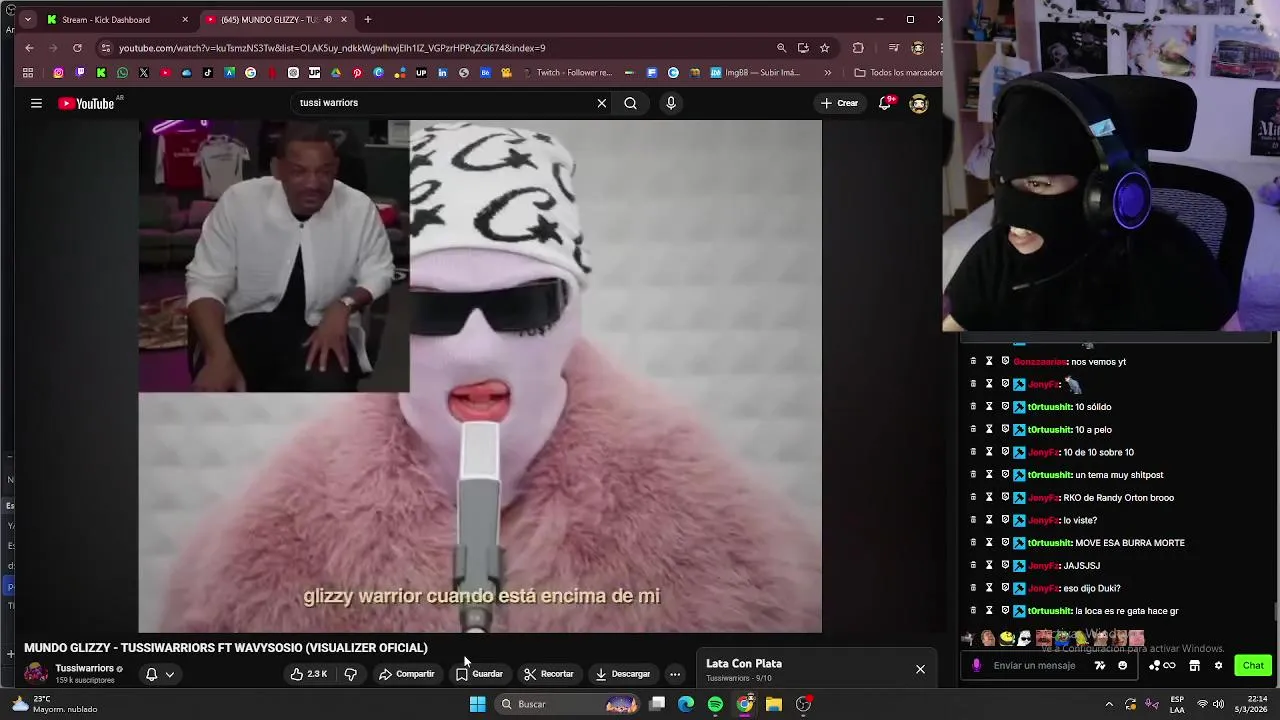Image resolution: width=1280 pixels, height=720 pixels.
Task: Open Spotify from the taskbar
Action: coord(715,704)
